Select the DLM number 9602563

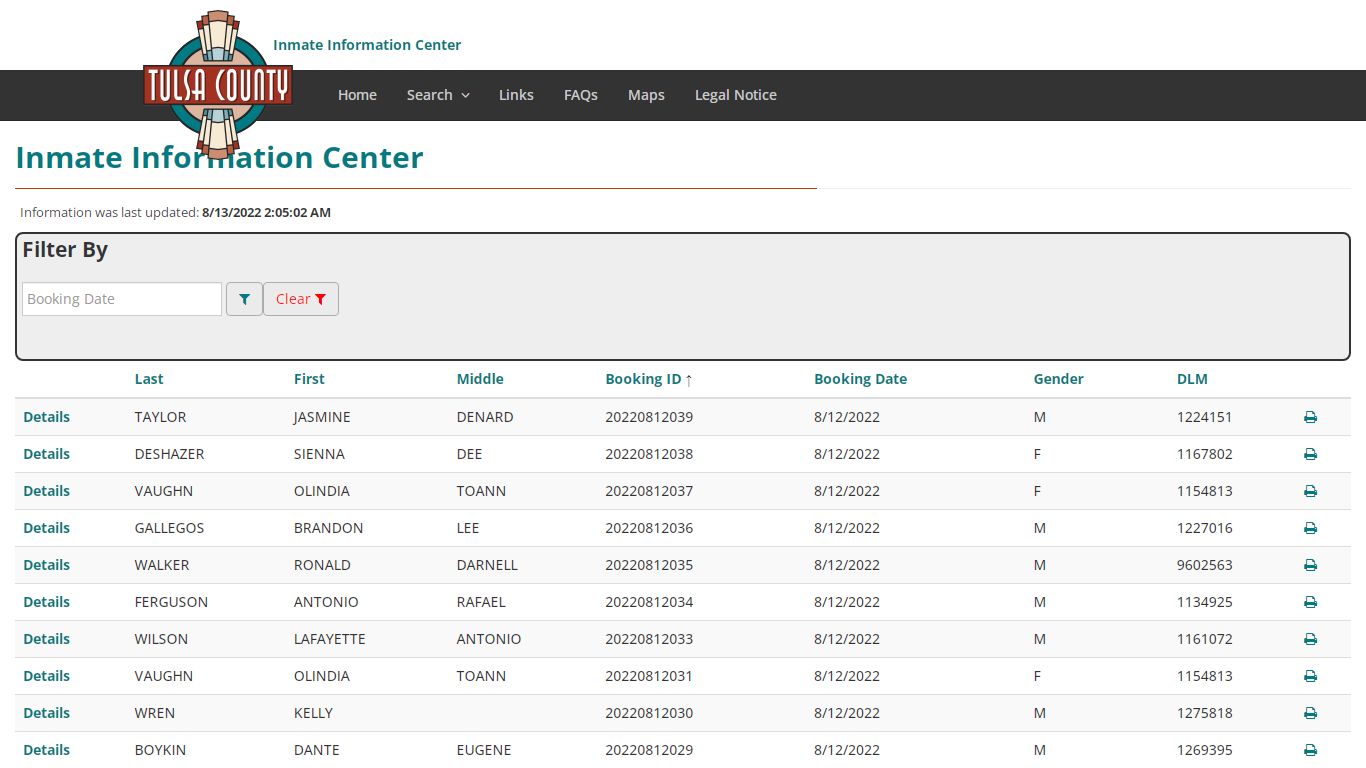1205,565
